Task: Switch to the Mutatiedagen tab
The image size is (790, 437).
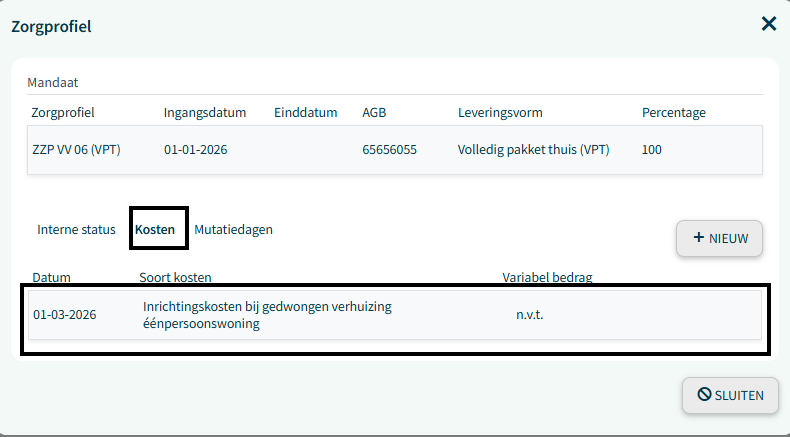Action: coord(233,229)
